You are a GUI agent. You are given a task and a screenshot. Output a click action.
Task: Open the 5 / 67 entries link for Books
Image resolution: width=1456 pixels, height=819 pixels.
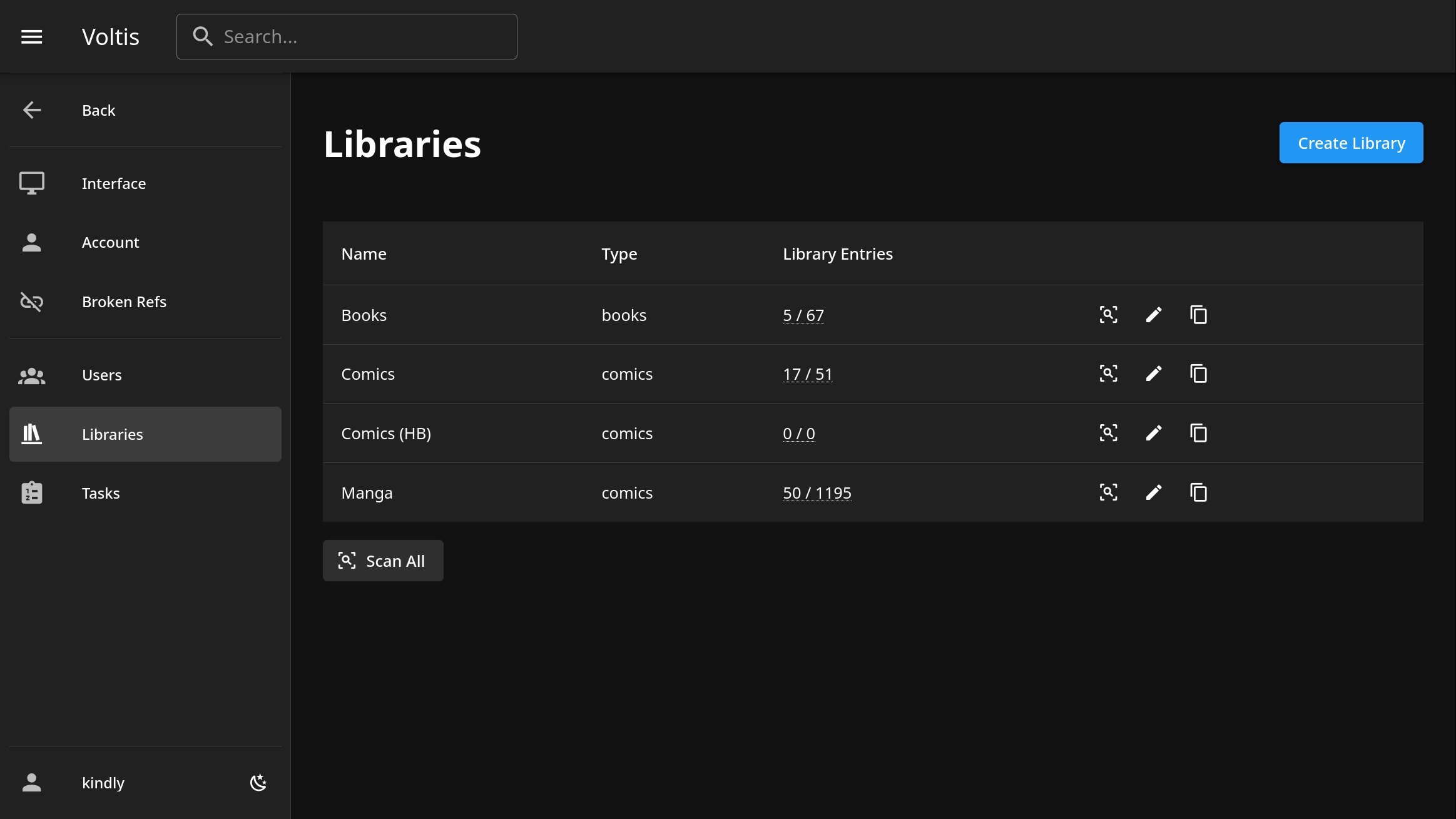(803, 315)
